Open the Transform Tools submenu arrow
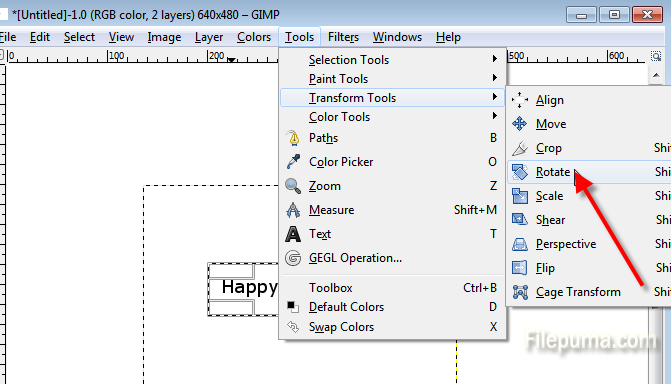 click(x=495, y=97)
